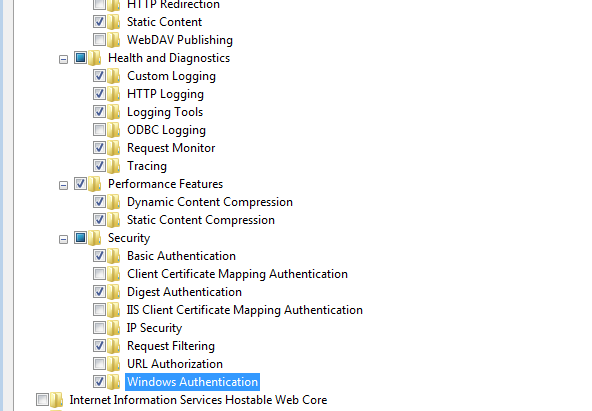
Task: Select the Digest Authentication label
Action: coord(184,292)
